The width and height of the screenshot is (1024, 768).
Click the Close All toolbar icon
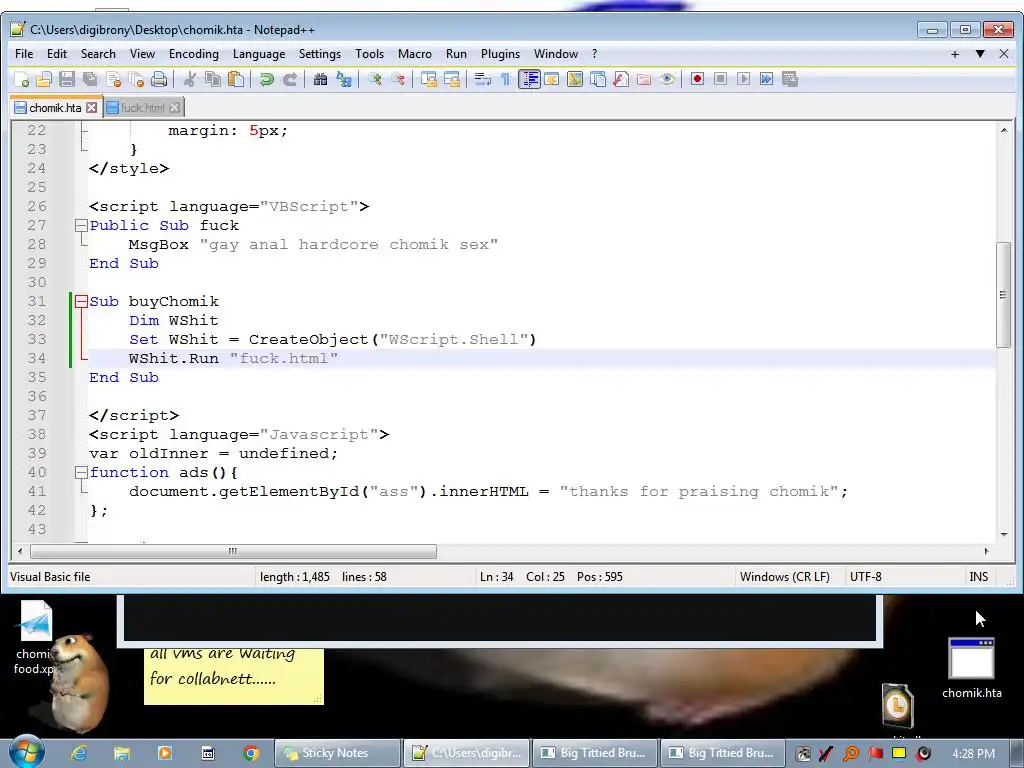click(x=136, y=80)
